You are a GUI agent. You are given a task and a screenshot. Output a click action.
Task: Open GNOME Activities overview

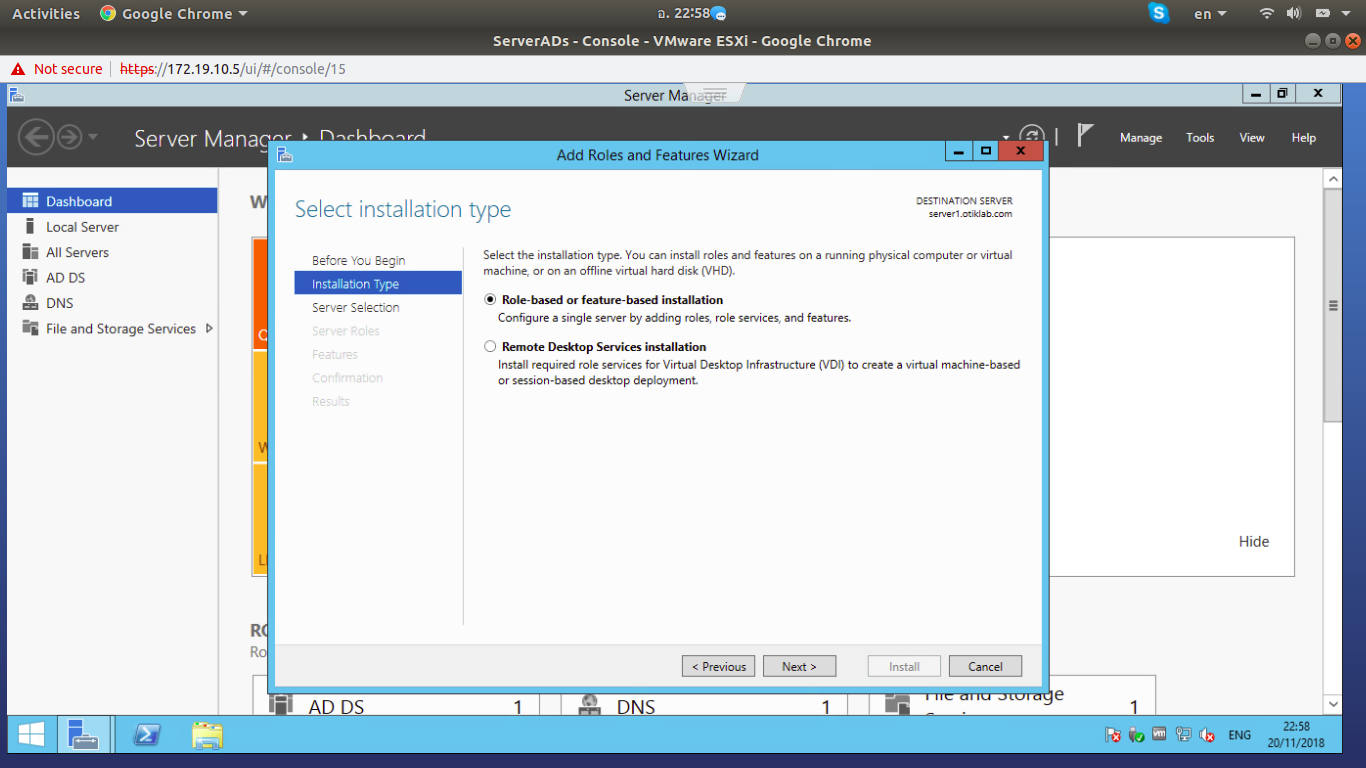click(x=46, y=14)
